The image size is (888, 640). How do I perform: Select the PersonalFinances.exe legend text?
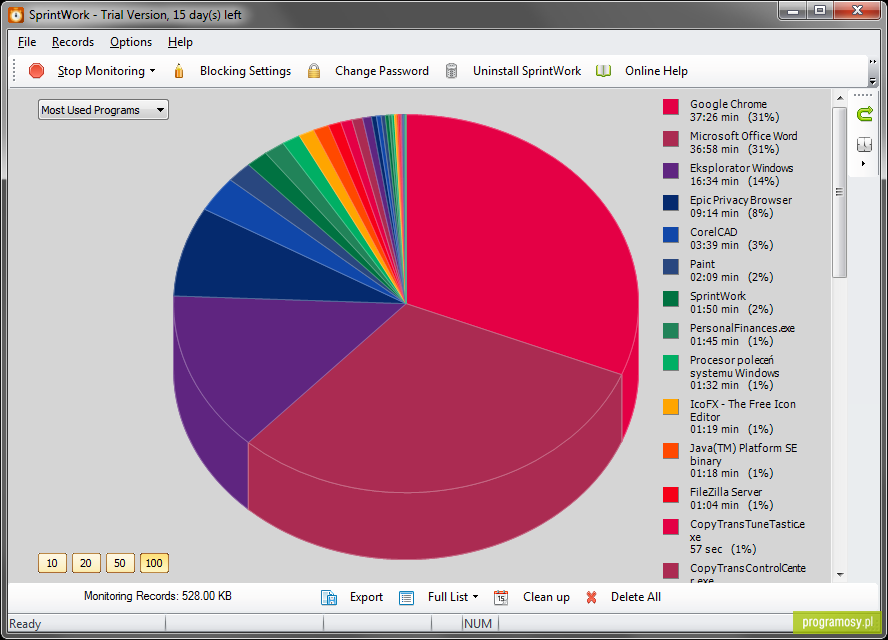tap(742, 335)
